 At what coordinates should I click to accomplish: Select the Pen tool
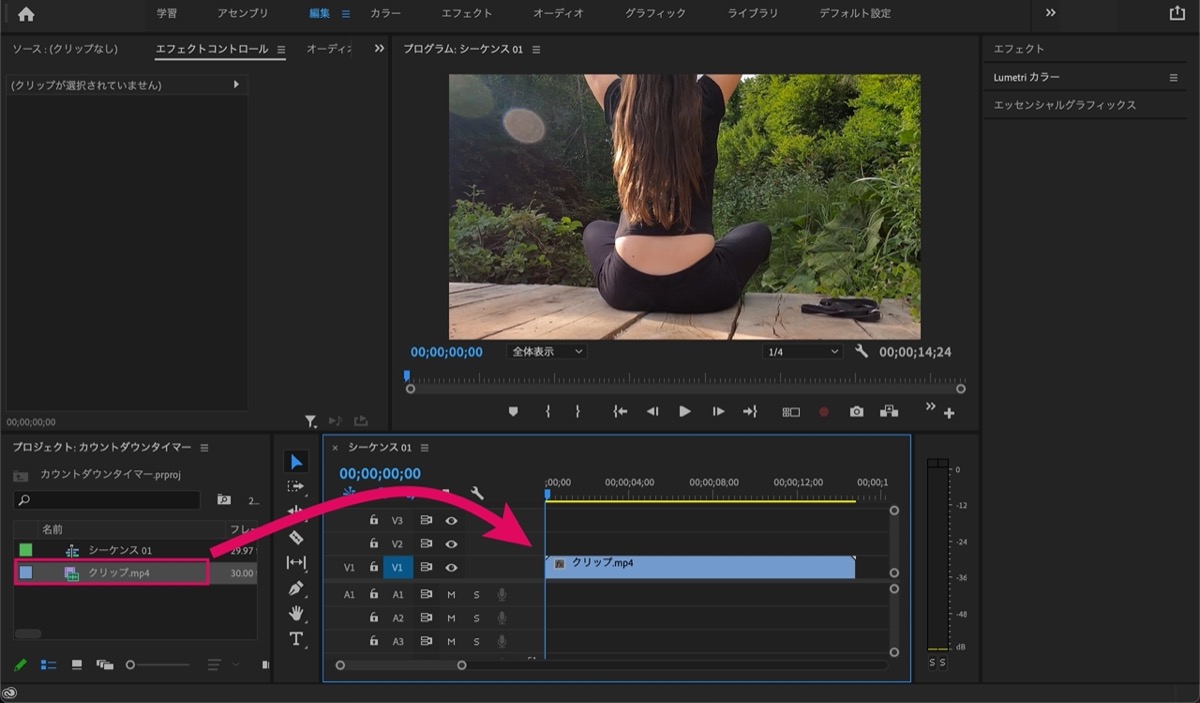pyautogui.click(x=296, y=588)
